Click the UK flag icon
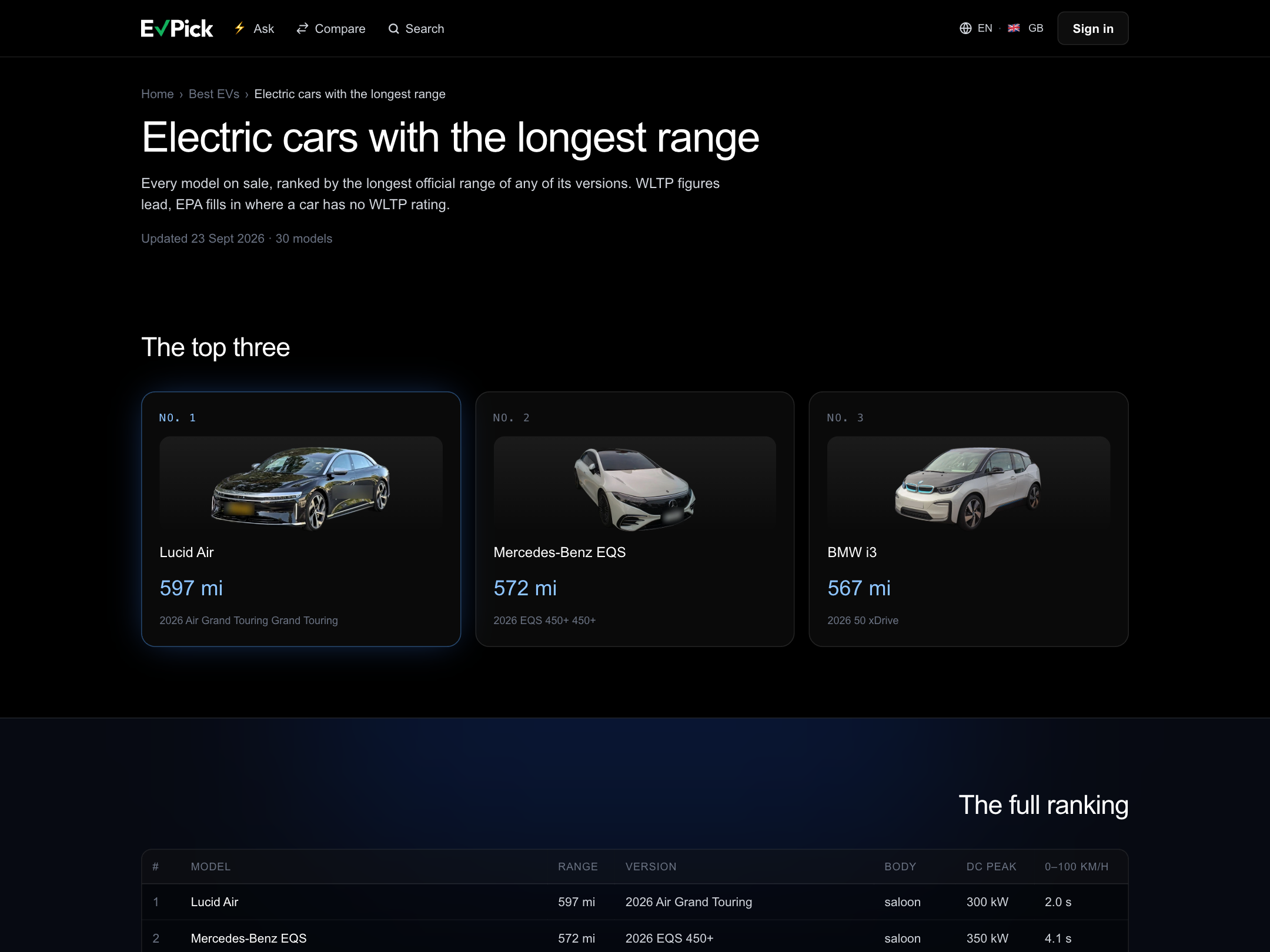This screenshot has width=1270, height=952. pos(1014,28)
